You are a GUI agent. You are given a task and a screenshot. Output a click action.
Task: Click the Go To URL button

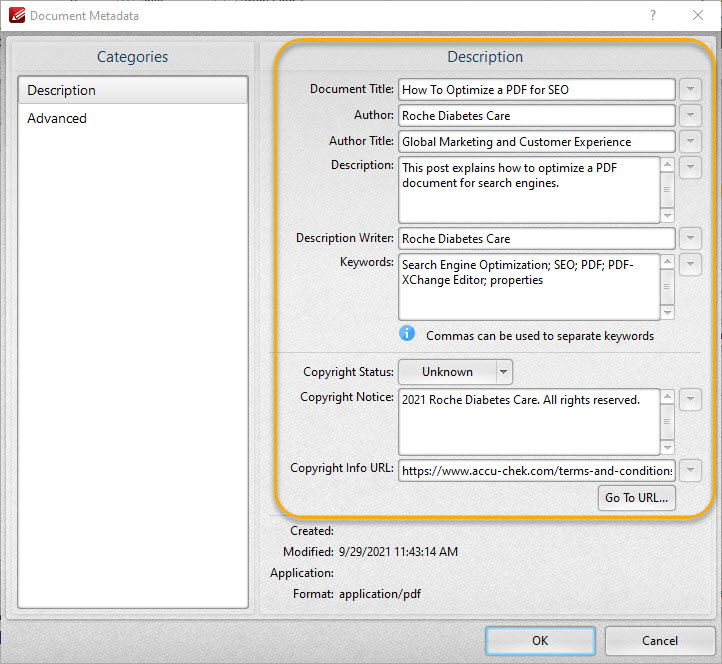(637, 498)
